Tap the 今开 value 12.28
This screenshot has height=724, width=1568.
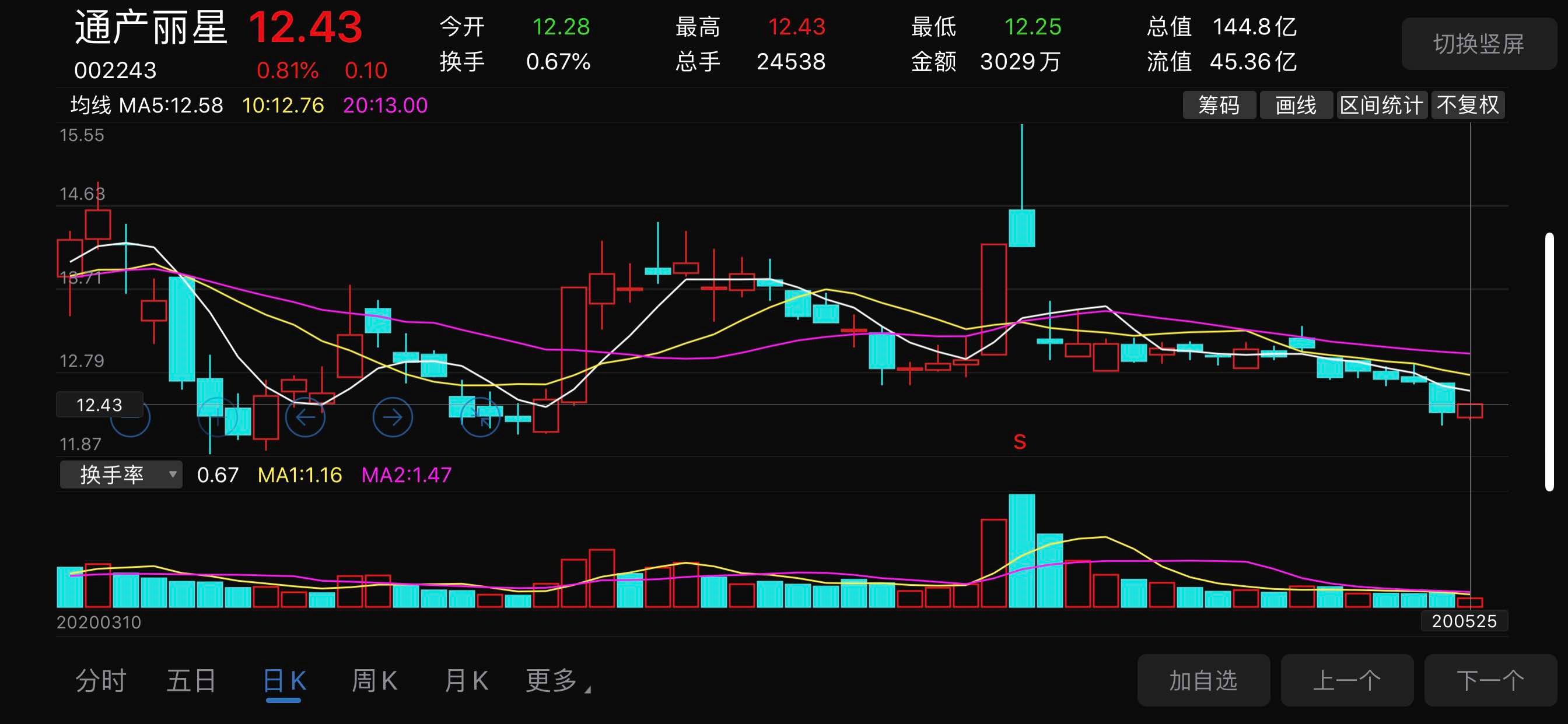pyautogui.click(x=561, y=27)
